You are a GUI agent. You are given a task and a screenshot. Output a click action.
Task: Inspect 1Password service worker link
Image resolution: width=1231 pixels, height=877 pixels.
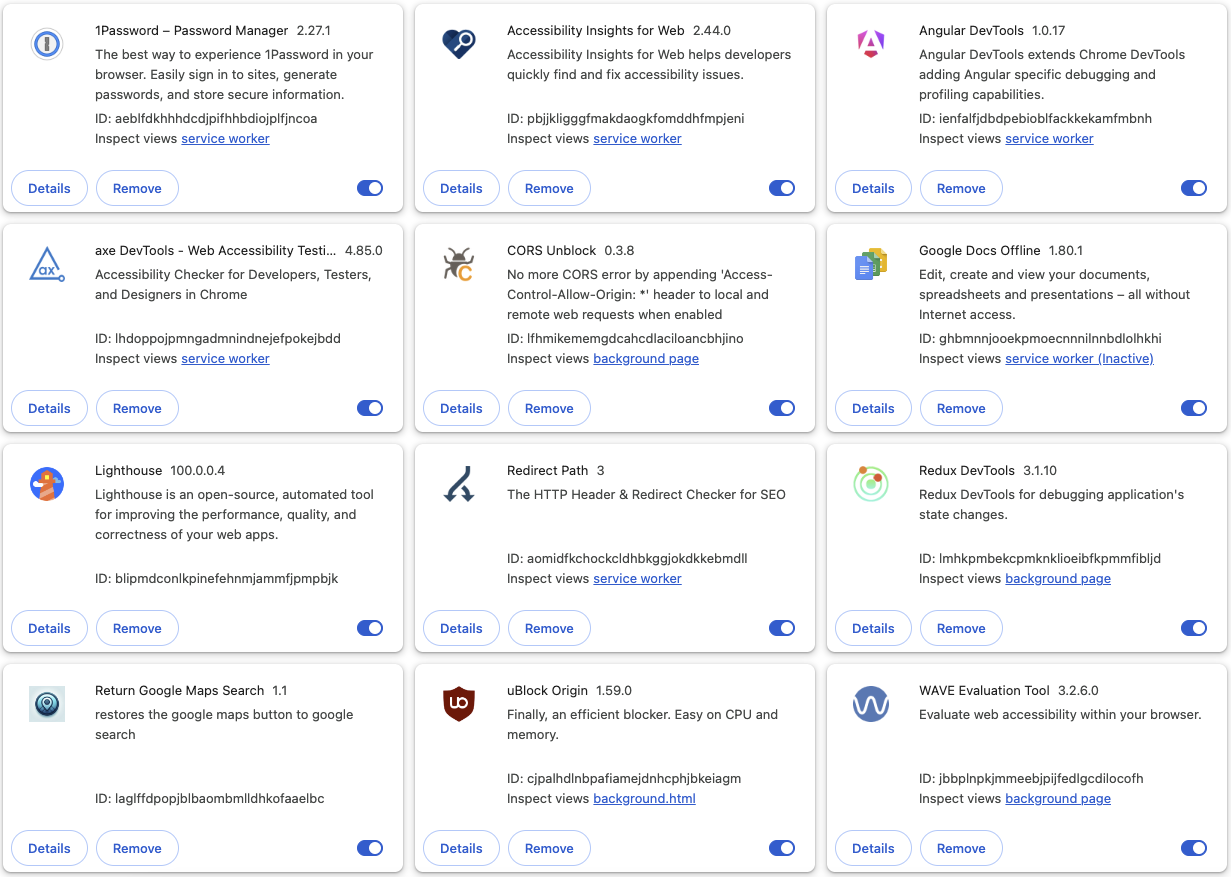(x=225, y=139)
